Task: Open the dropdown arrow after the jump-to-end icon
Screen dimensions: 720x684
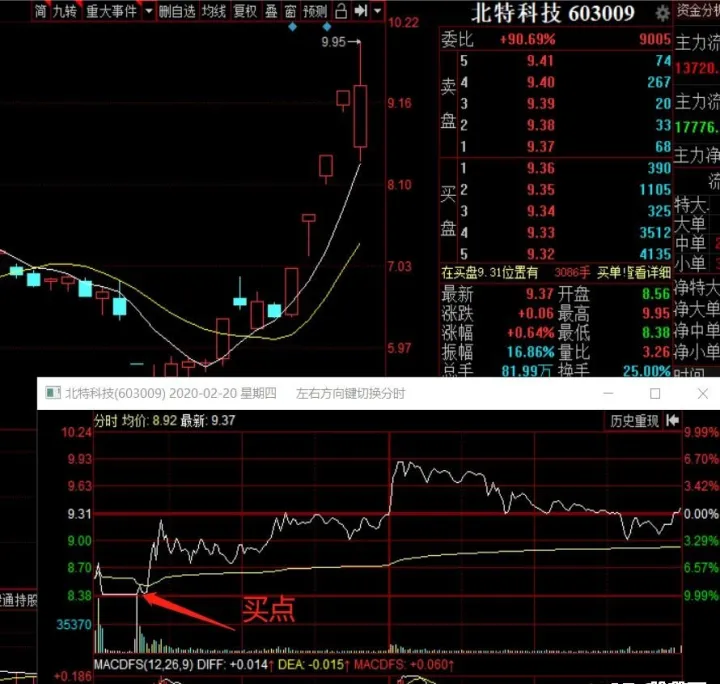Action: click(x=377, y=11)
